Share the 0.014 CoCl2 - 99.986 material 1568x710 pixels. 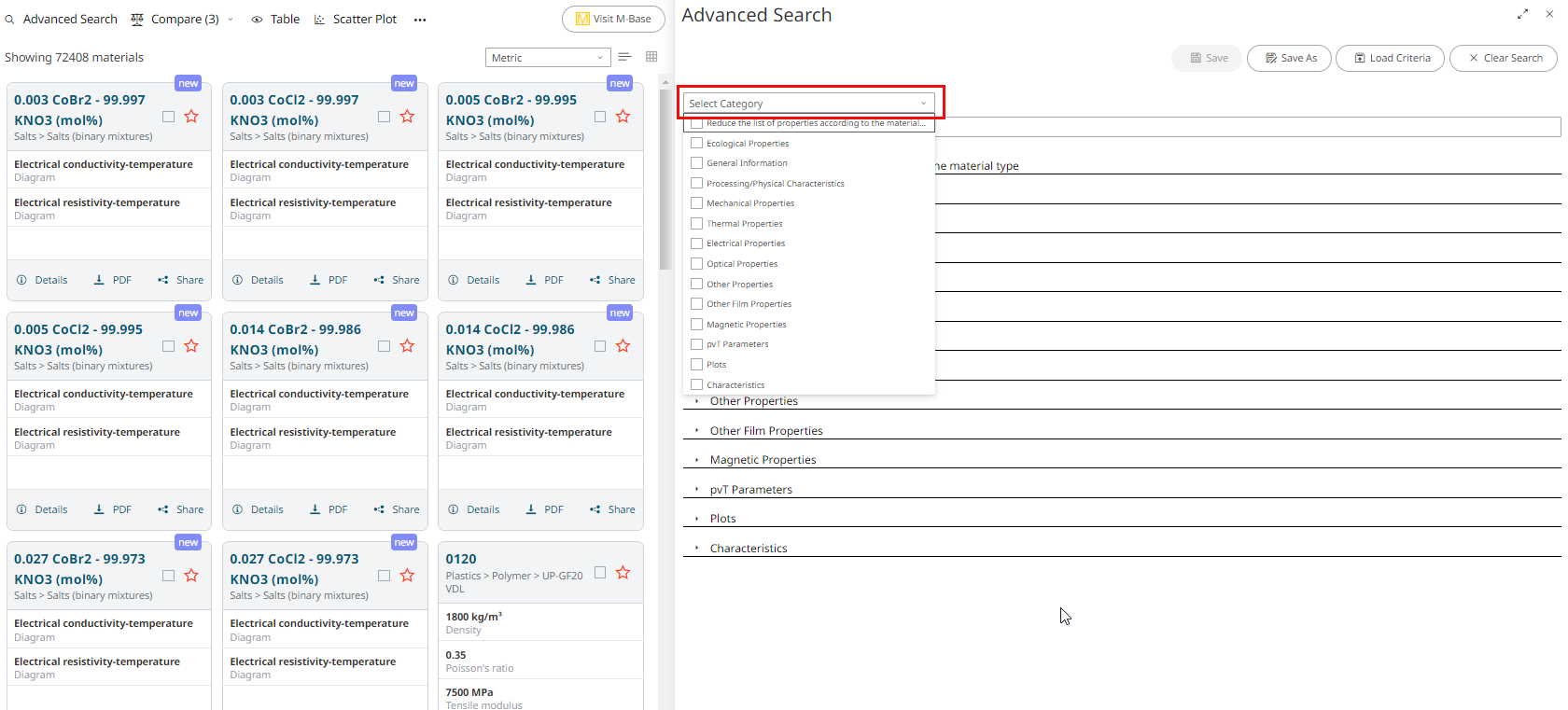coord(612,509)
